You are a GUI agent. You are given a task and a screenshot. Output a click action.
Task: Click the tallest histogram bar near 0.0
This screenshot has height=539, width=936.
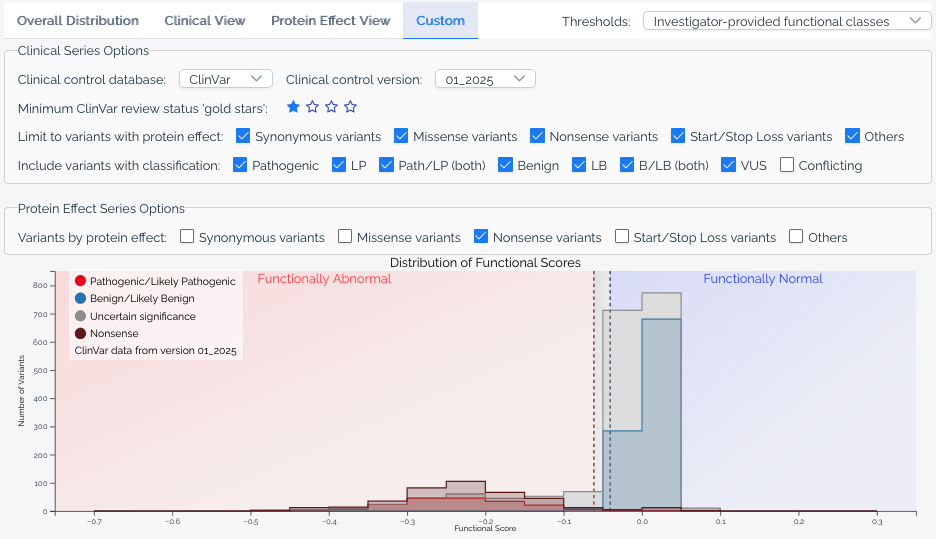661,400
